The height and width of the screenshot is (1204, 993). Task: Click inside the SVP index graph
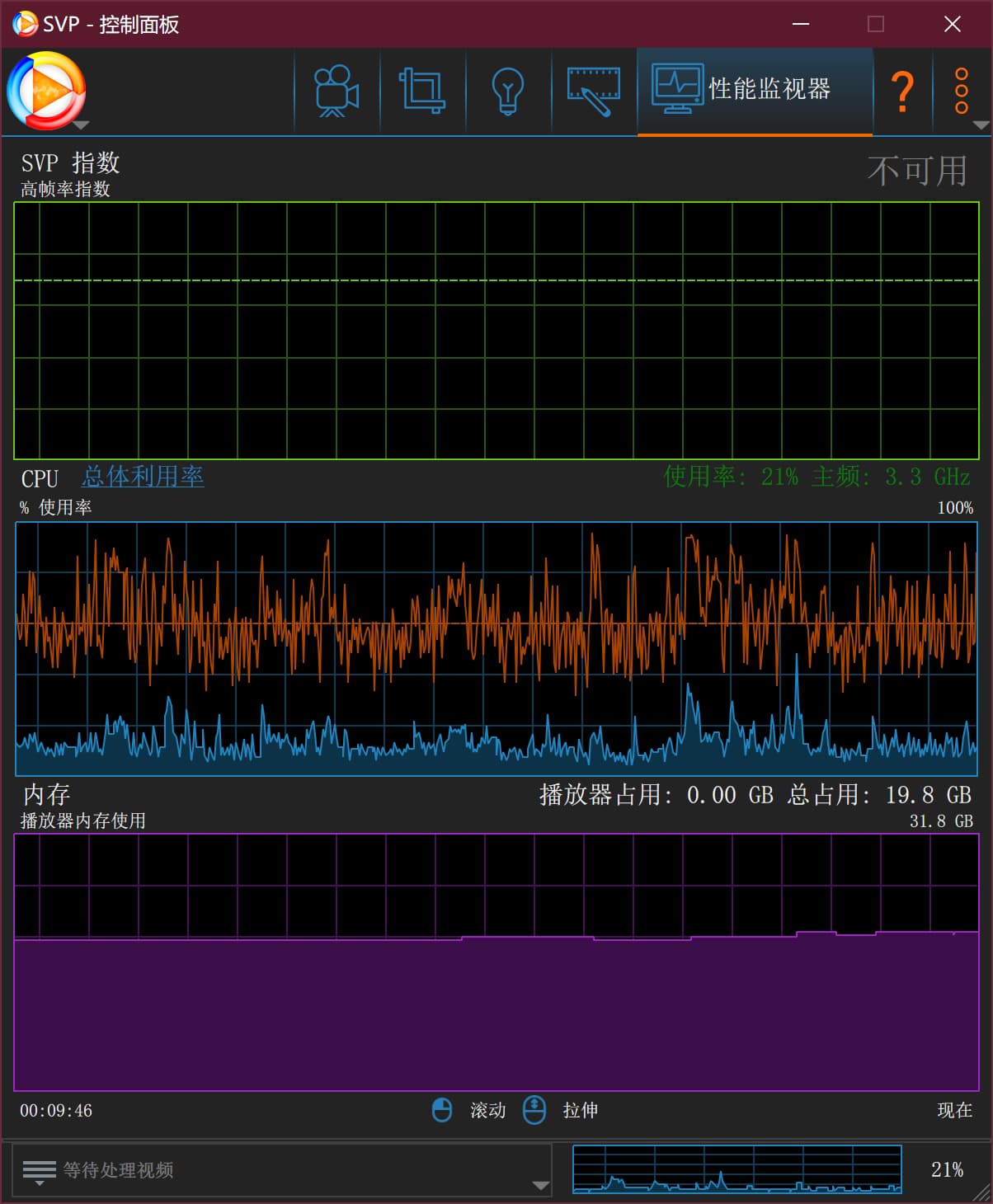click(496, 330)
